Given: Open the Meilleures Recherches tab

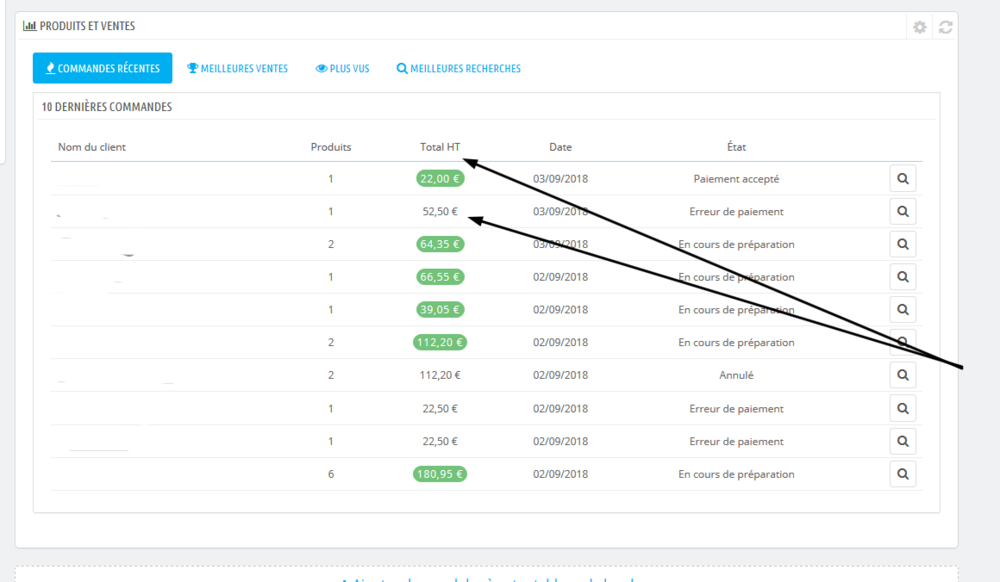Looking at the screenshot, I should (x=459, y=68).
